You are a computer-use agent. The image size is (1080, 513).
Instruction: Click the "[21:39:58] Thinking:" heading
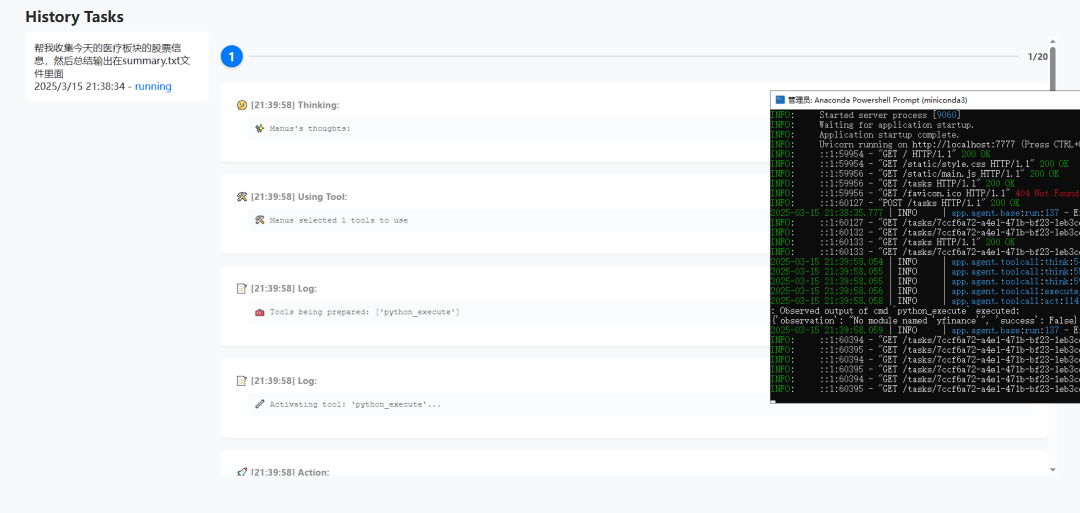pos(295,105)
